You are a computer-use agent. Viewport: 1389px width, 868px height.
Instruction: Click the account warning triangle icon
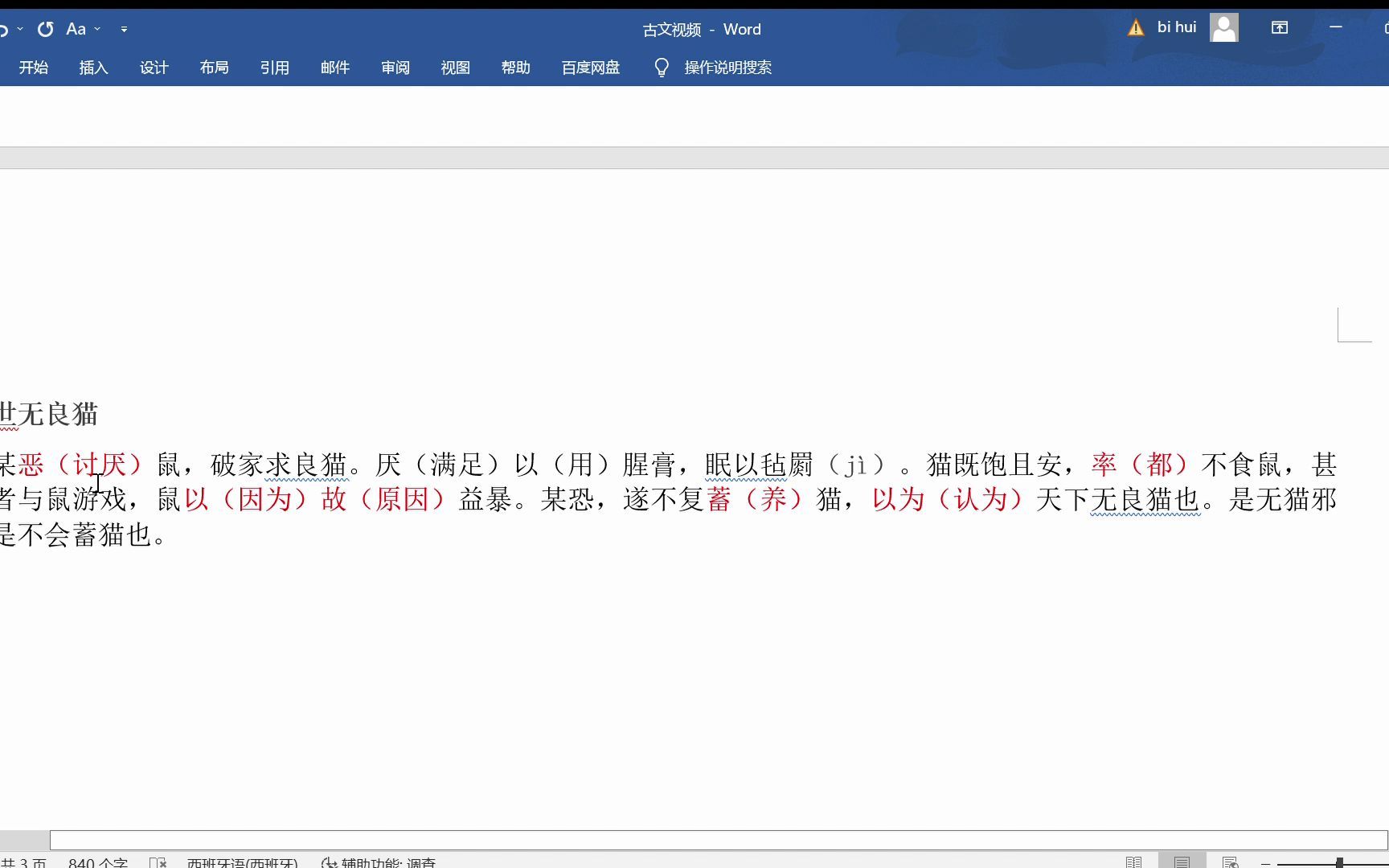click(x=1136, y=28)
